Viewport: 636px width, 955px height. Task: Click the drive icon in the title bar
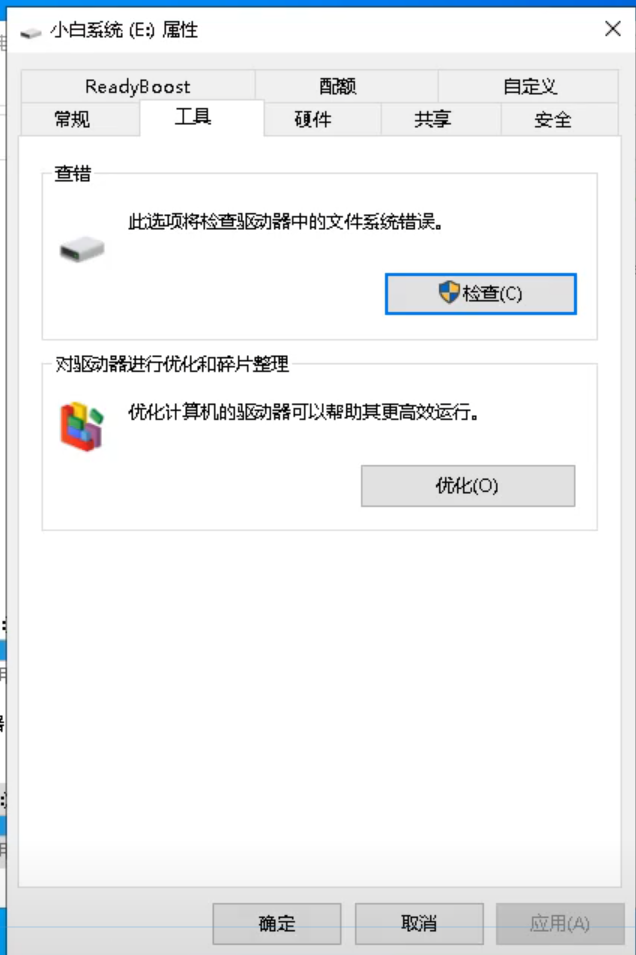pos(30,33)
